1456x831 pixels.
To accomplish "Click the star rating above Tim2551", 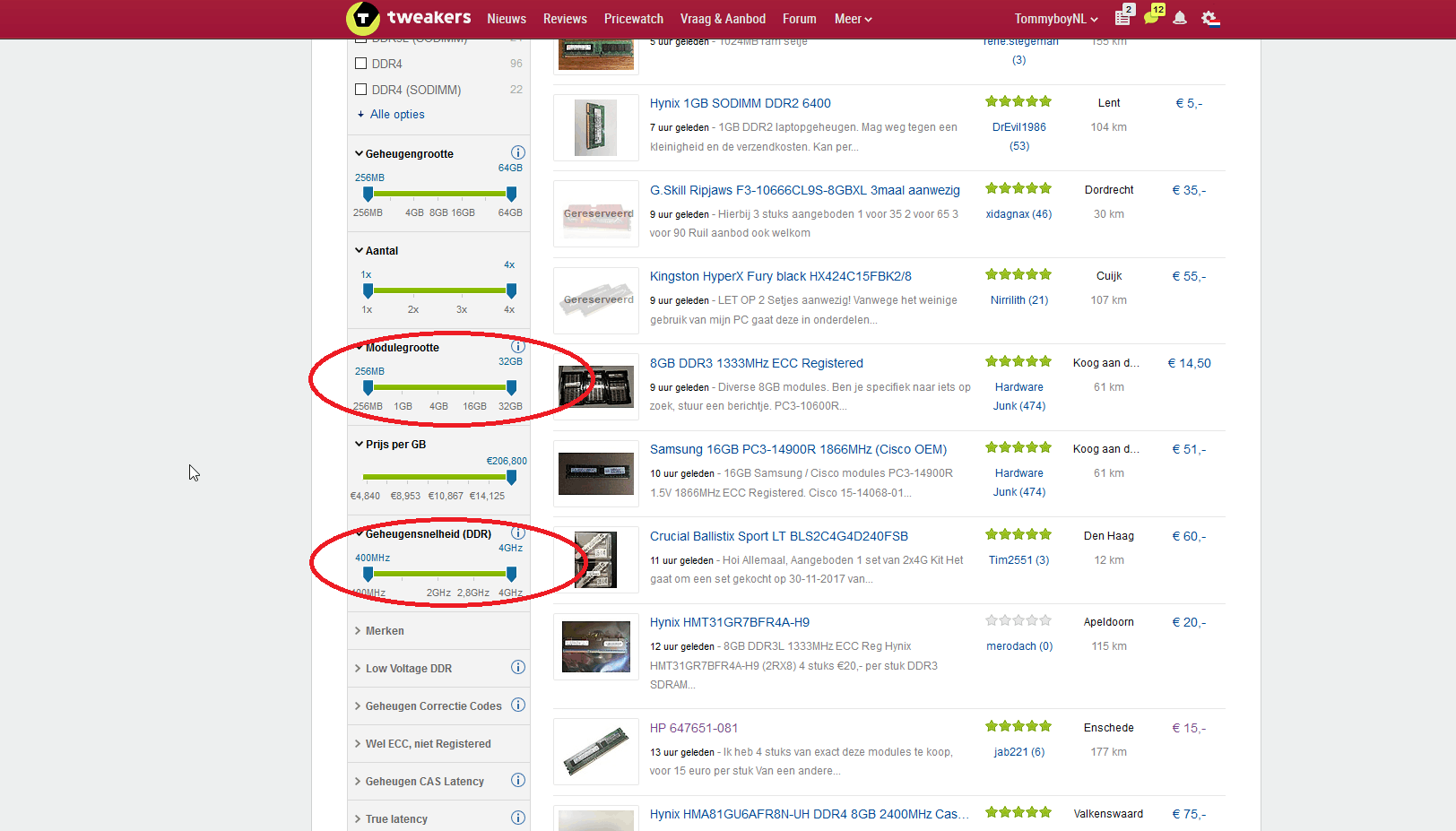I will pyautogui.click(x=1018, y=534).
